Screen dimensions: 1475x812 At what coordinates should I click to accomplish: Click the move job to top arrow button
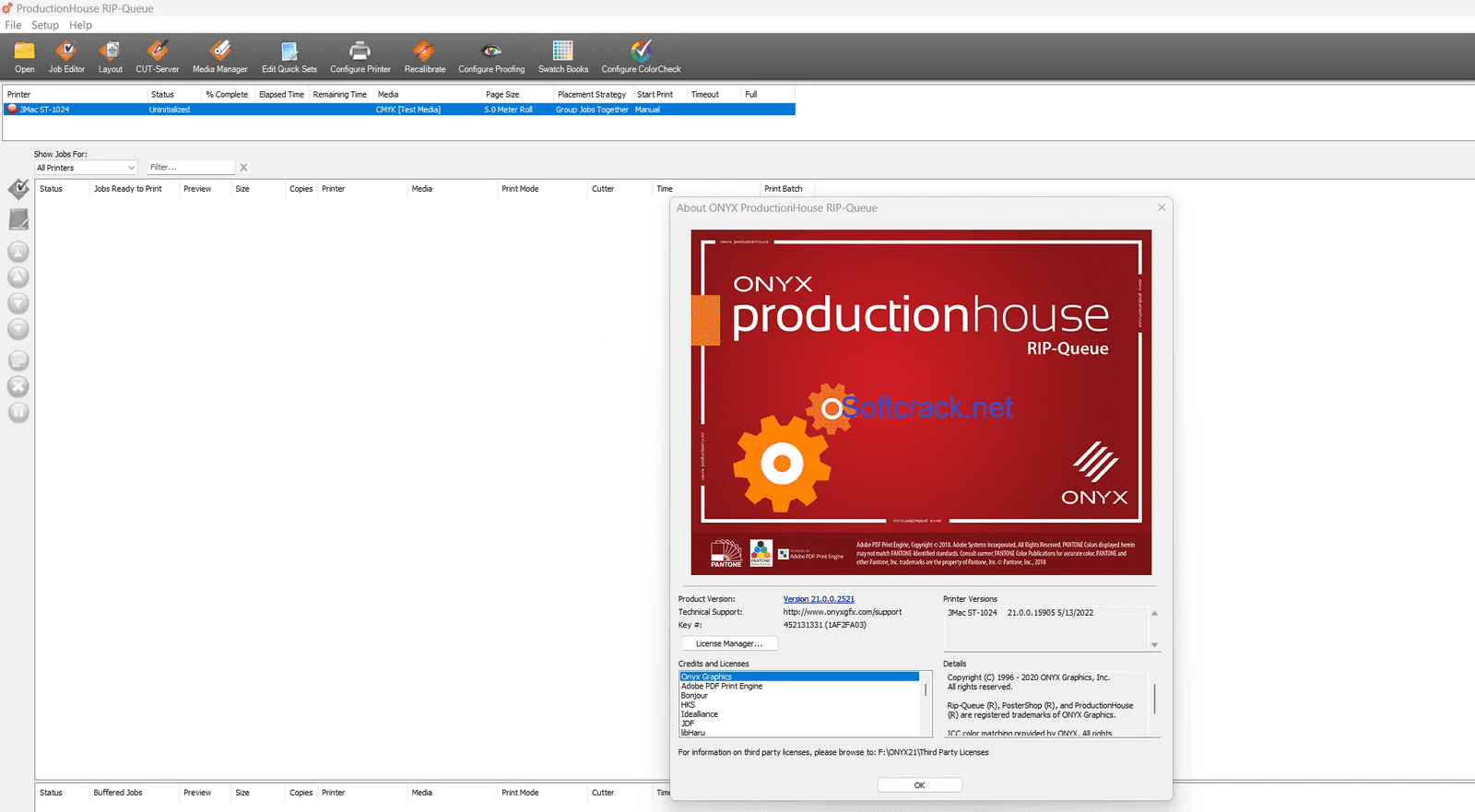18,252
